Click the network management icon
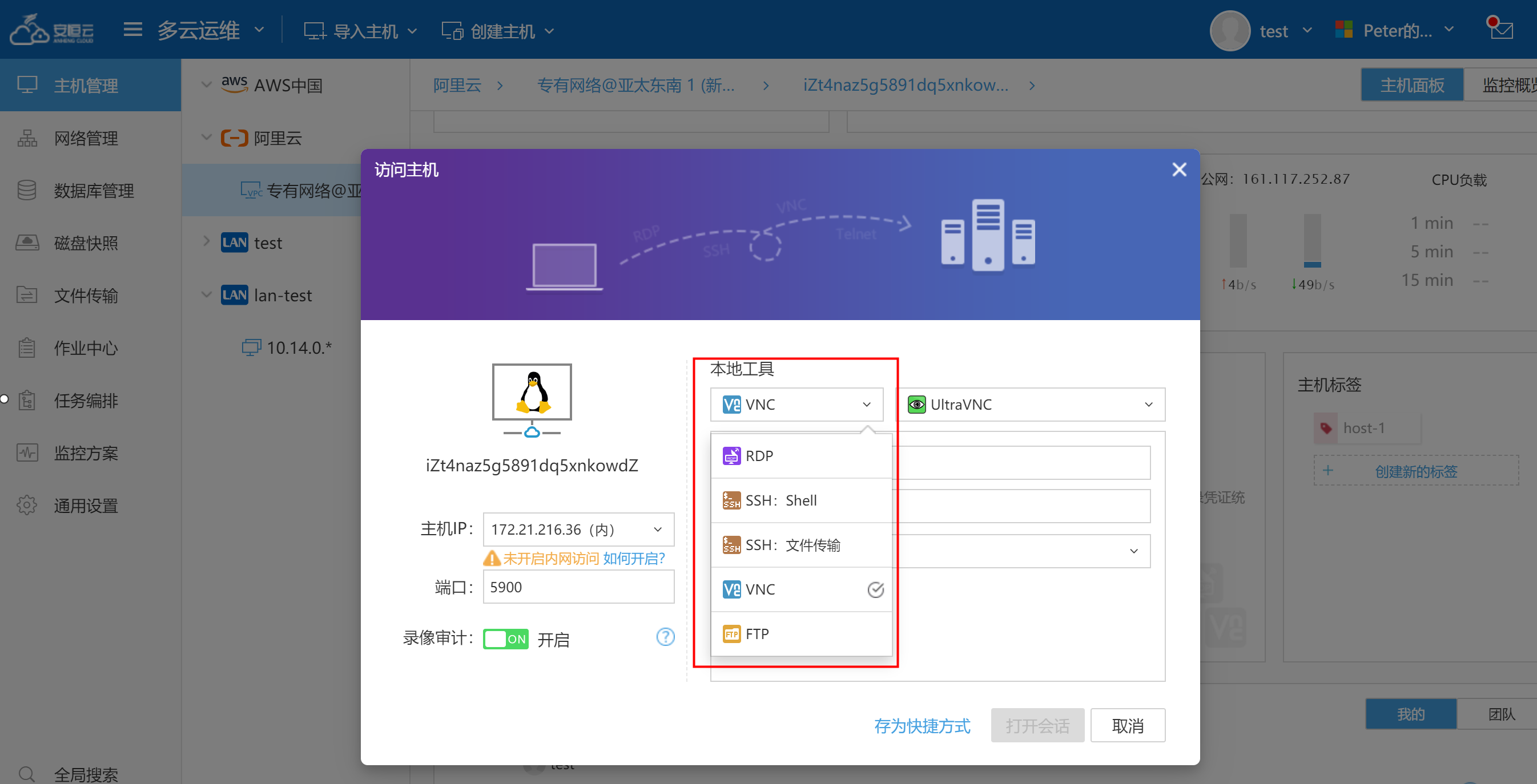 tap(27, 138)
